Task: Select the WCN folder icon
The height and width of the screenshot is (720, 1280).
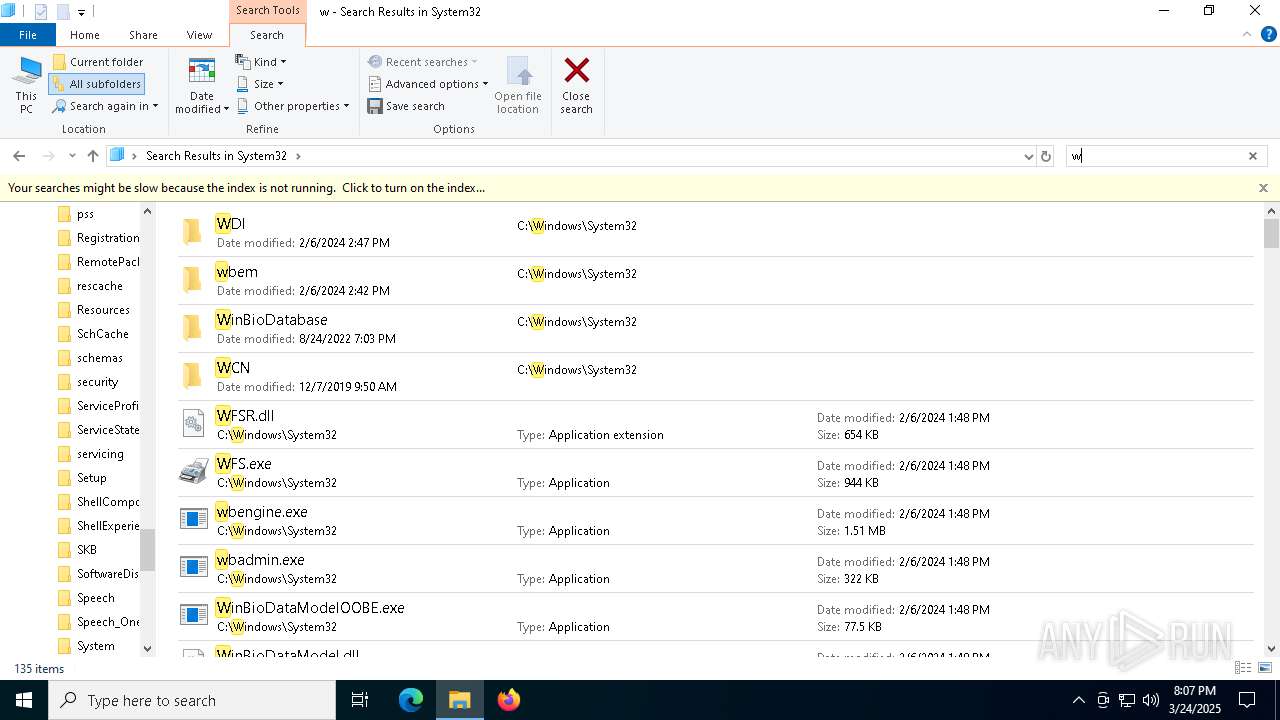Action: pyautogui.click(x=193, y=376)
